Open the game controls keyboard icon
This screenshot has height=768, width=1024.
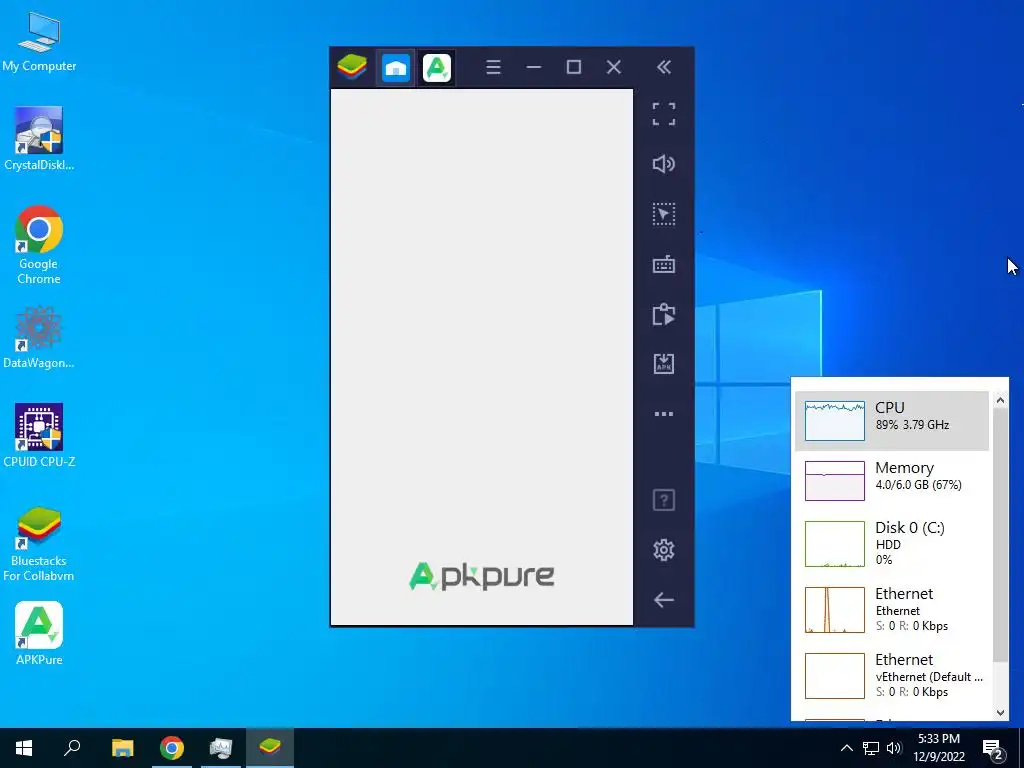(664, 264)
